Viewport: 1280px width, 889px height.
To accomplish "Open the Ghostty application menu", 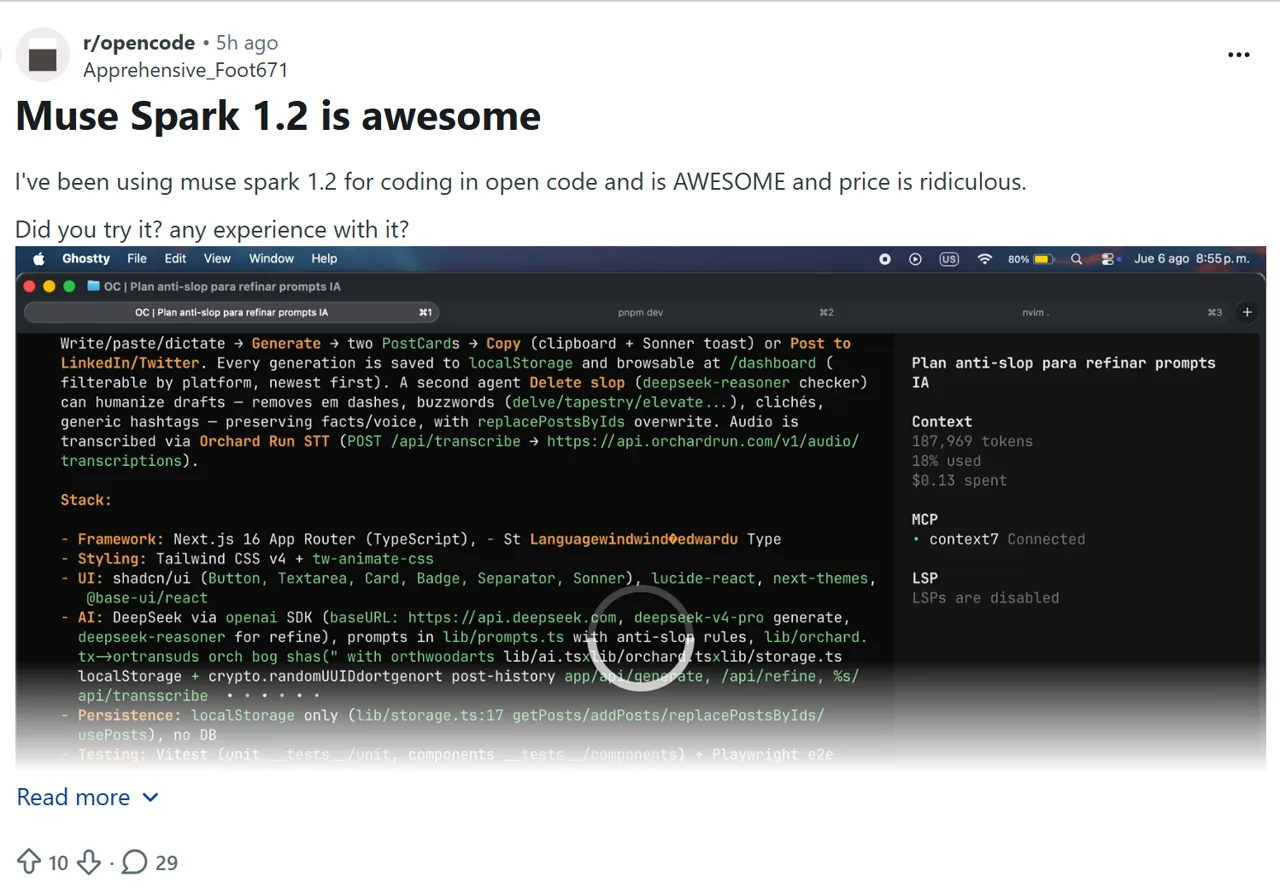I will [x=86, y=258].
